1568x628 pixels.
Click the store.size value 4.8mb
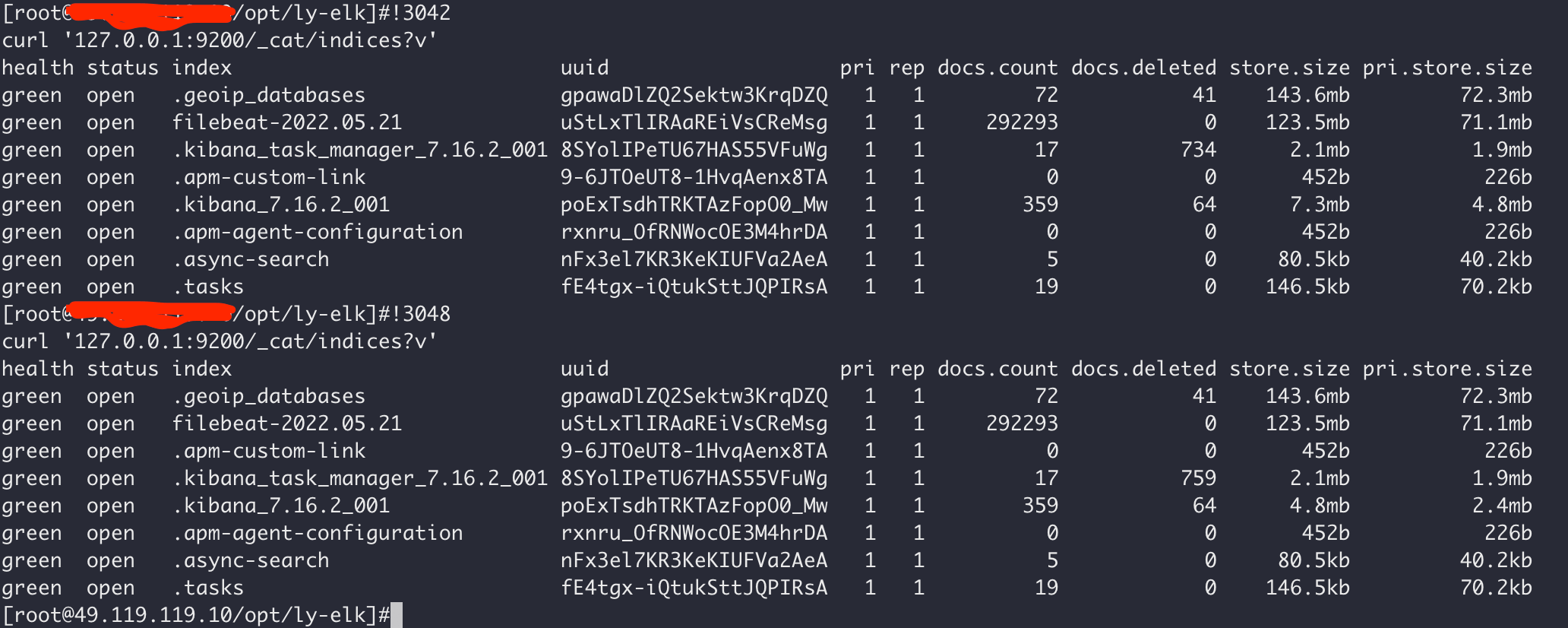pyautogui.click(x=1320, y=506)
